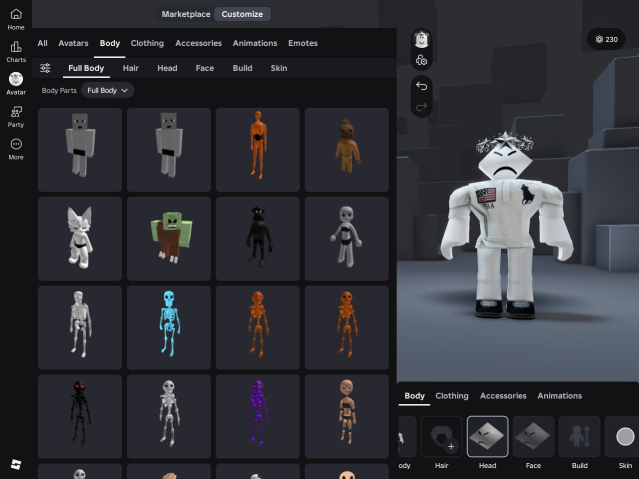
Task: Open Charts in the left sidebar
Action: pos(16,50)
